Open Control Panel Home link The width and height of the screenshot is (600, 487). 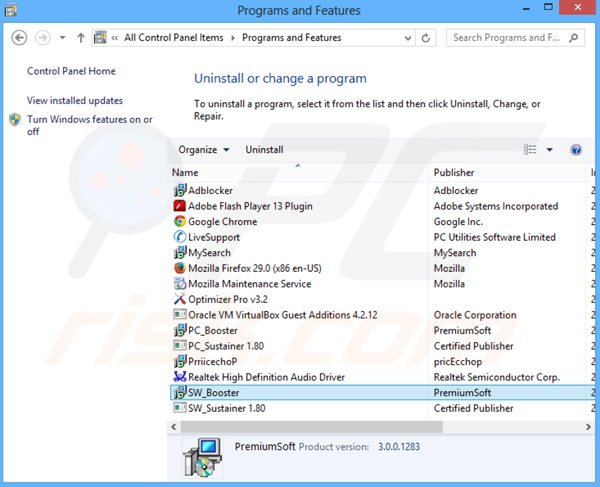pyautogui.click(x=71, y=71)
